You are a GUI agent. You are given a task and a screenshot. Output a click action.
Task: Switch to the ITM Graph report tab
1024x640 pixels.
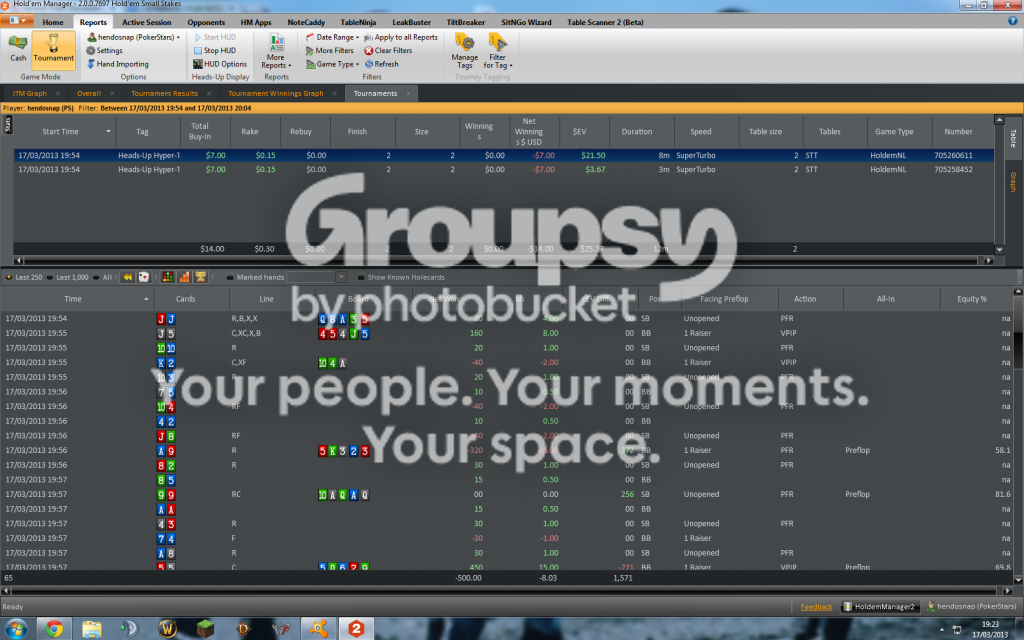30,93
